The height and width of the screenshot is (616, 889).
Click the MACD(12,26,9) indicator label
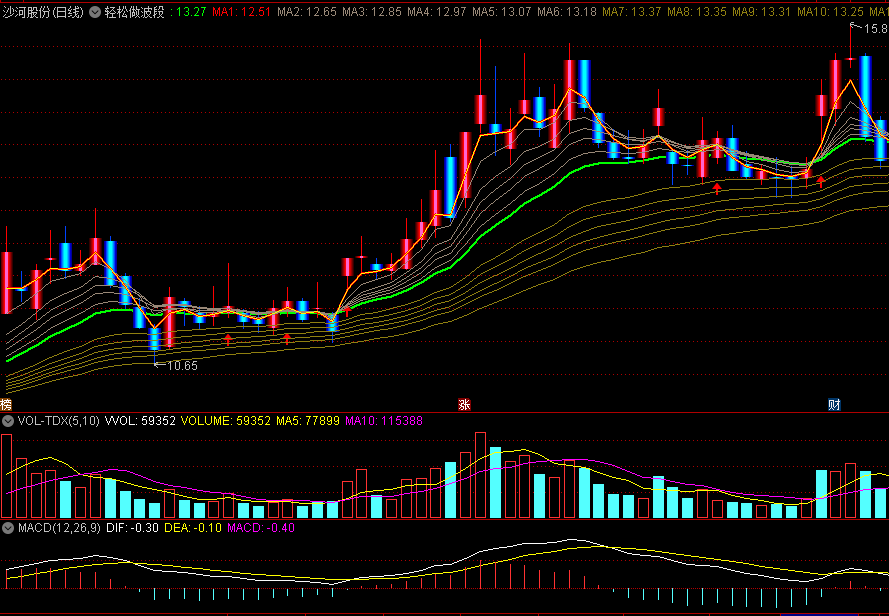click(x=59, y=528)
